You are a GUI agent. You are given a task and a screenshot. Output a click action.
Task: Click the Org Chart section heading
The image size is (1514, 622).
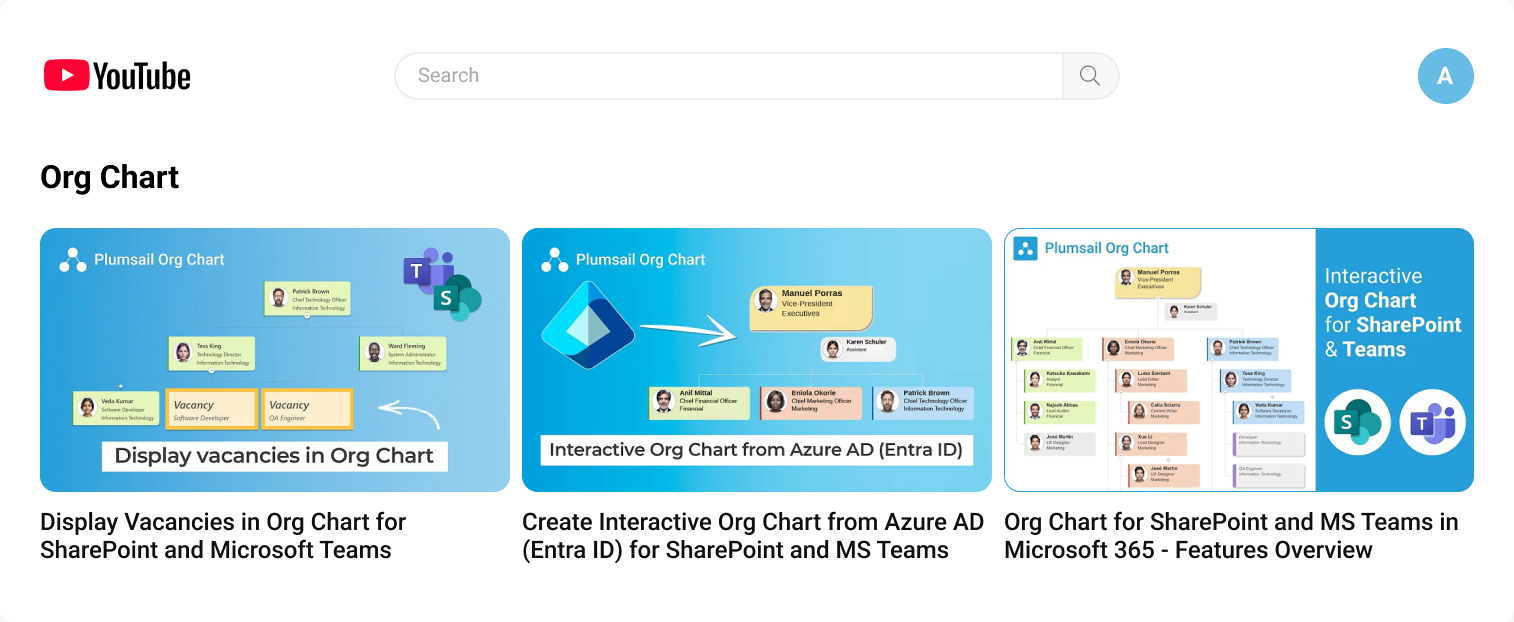pyautogui.click(x=110, y=177)
